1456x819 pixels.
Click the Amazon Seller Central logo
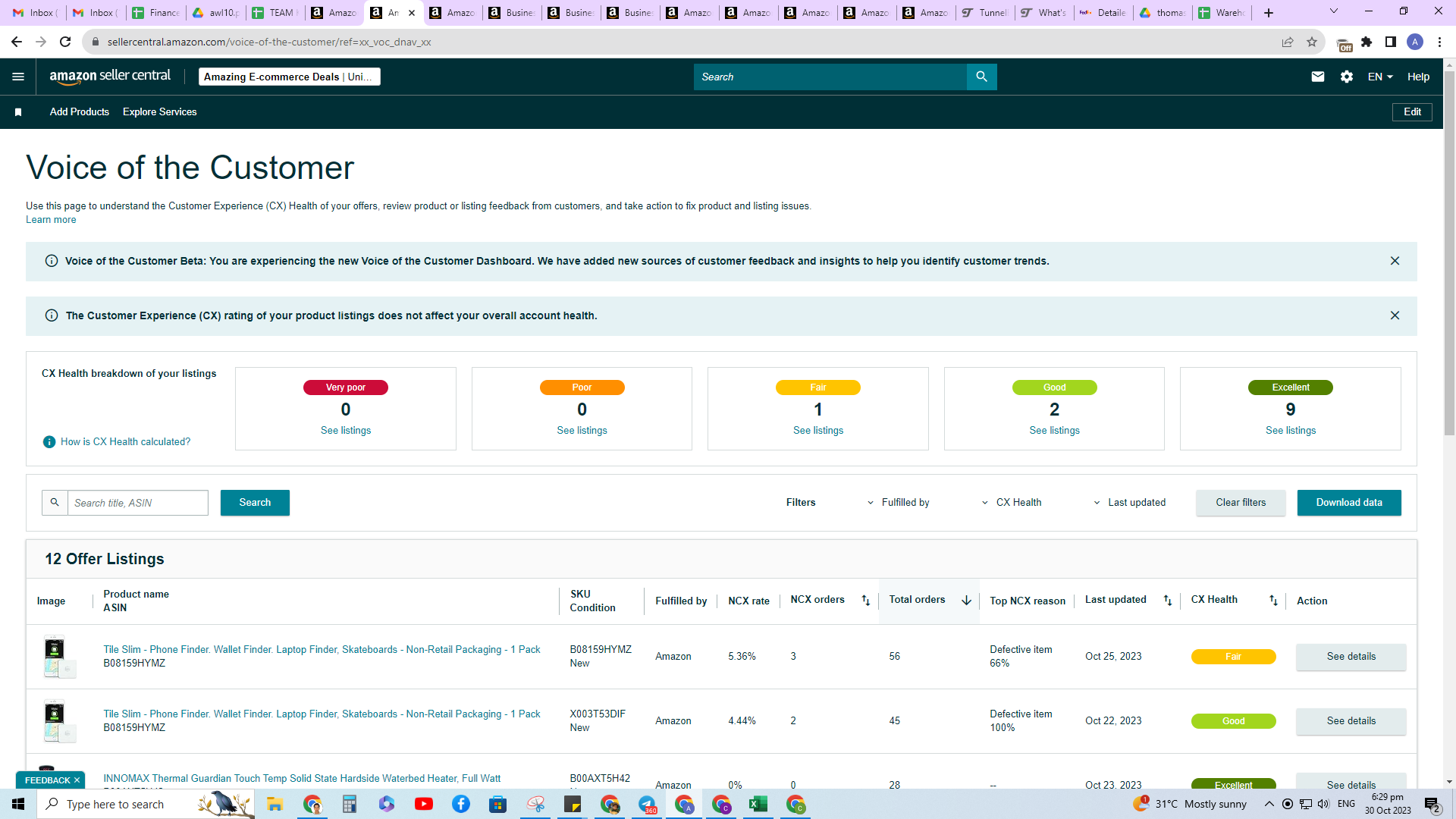click(x=110, y=77)
